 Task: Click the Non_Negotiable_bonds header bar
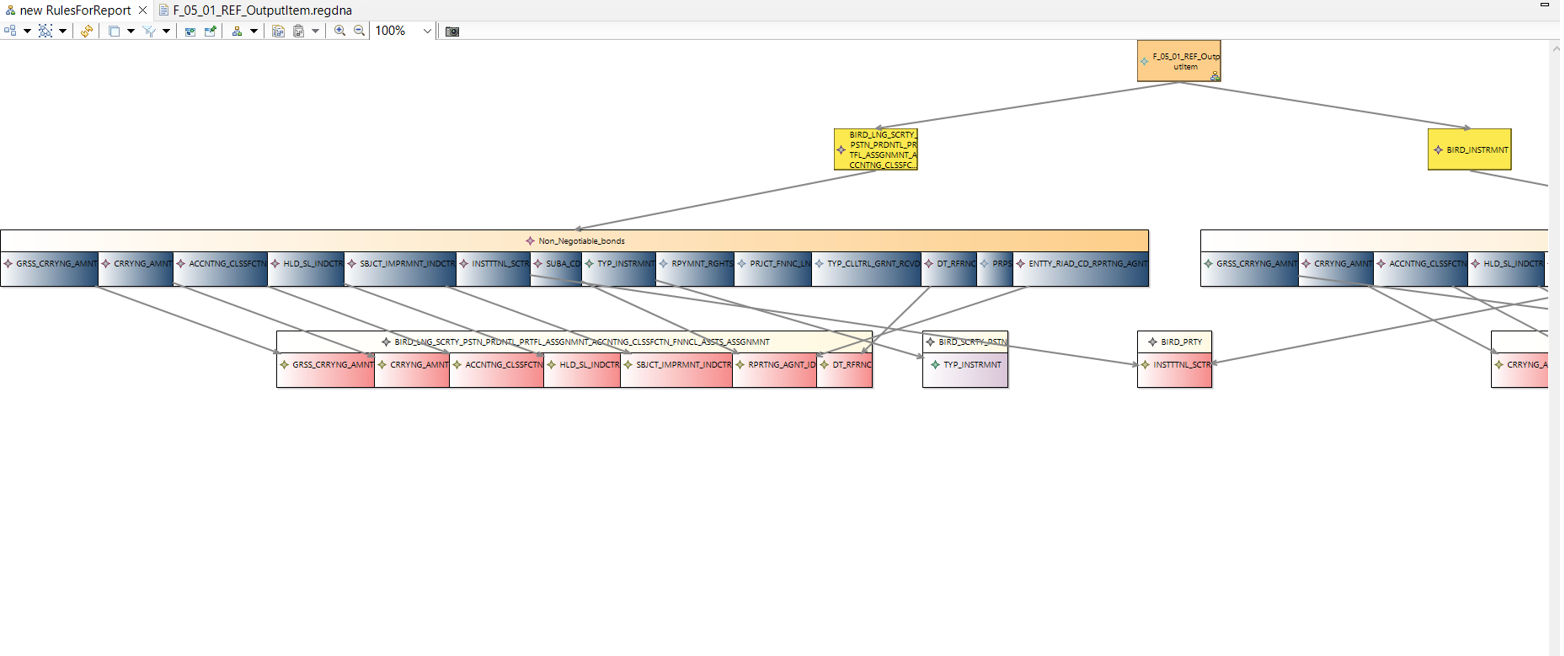click(580, 240)
